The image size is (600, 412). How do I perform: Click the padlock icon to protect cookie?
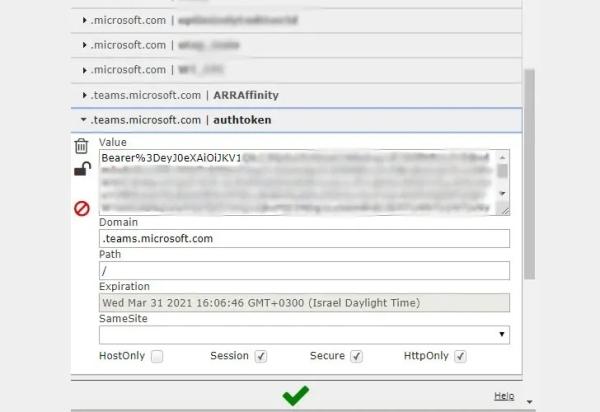(x=81, y=170)
